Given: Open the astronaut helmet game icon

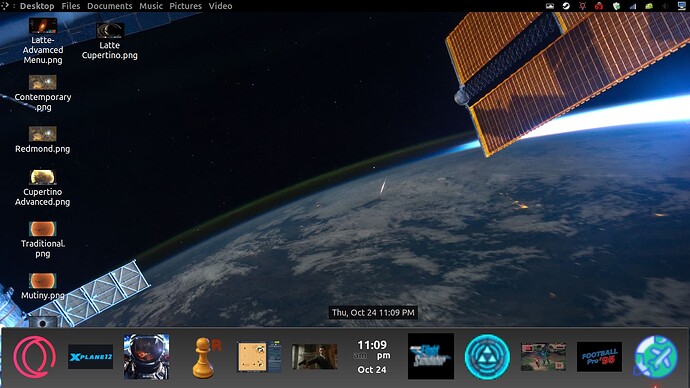Looking at the screenshot, I should tap(147, 357).
